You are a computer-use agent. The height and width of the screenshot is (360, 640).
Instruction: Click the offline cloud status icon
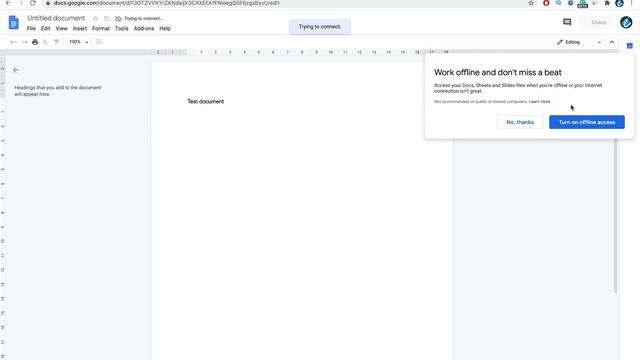pos(118,18)
